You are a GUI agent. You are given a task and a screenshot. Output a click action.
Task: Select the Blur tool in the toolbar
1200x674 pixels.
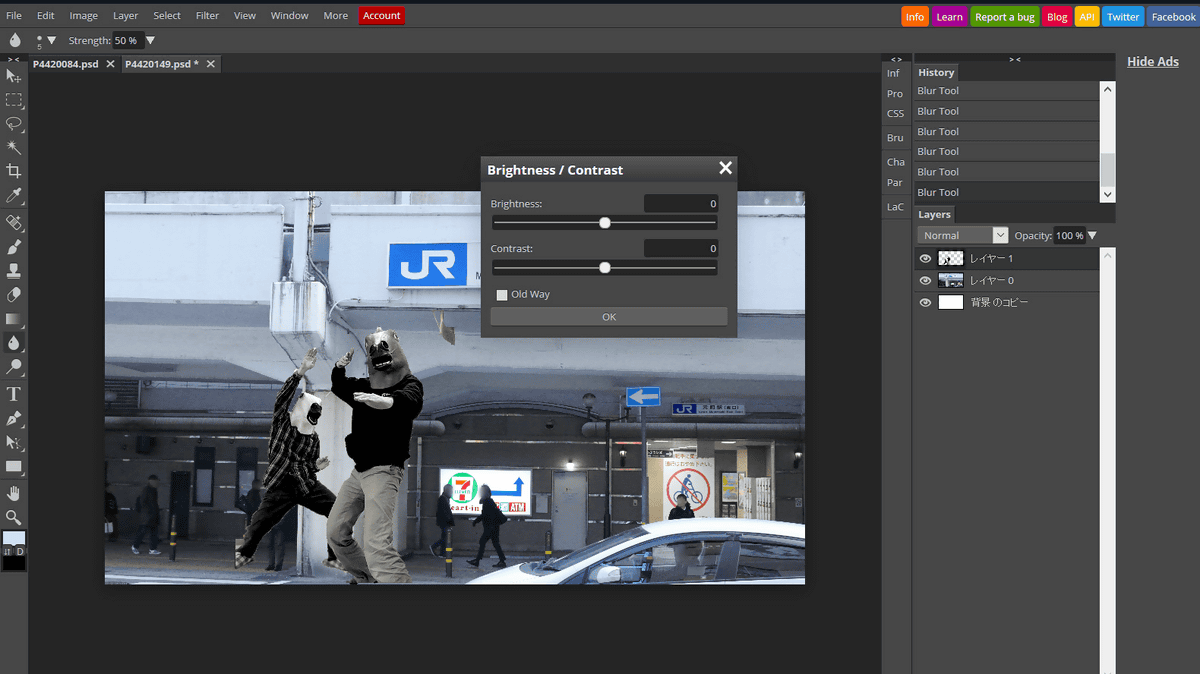[14, 343]
